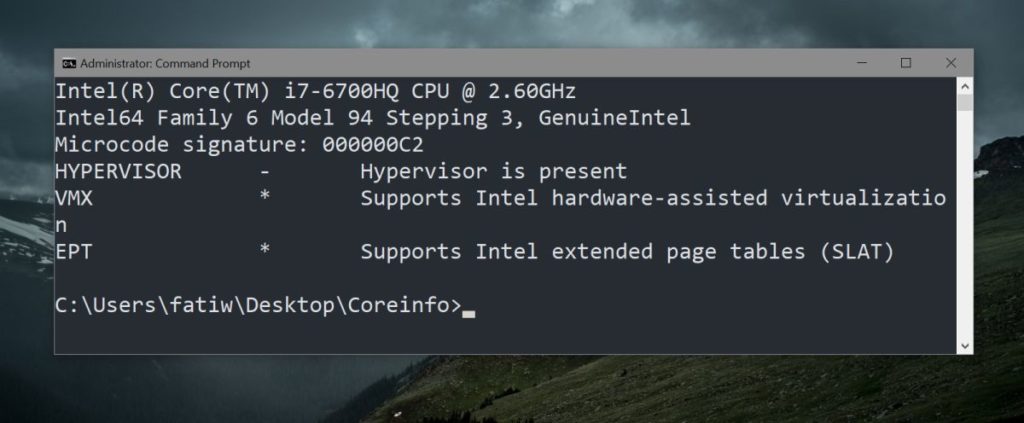The width and height of the screenshot is (1024, 423).
Task: Click the i7-6700HQ CPU name line
Action: pos(315,91)
